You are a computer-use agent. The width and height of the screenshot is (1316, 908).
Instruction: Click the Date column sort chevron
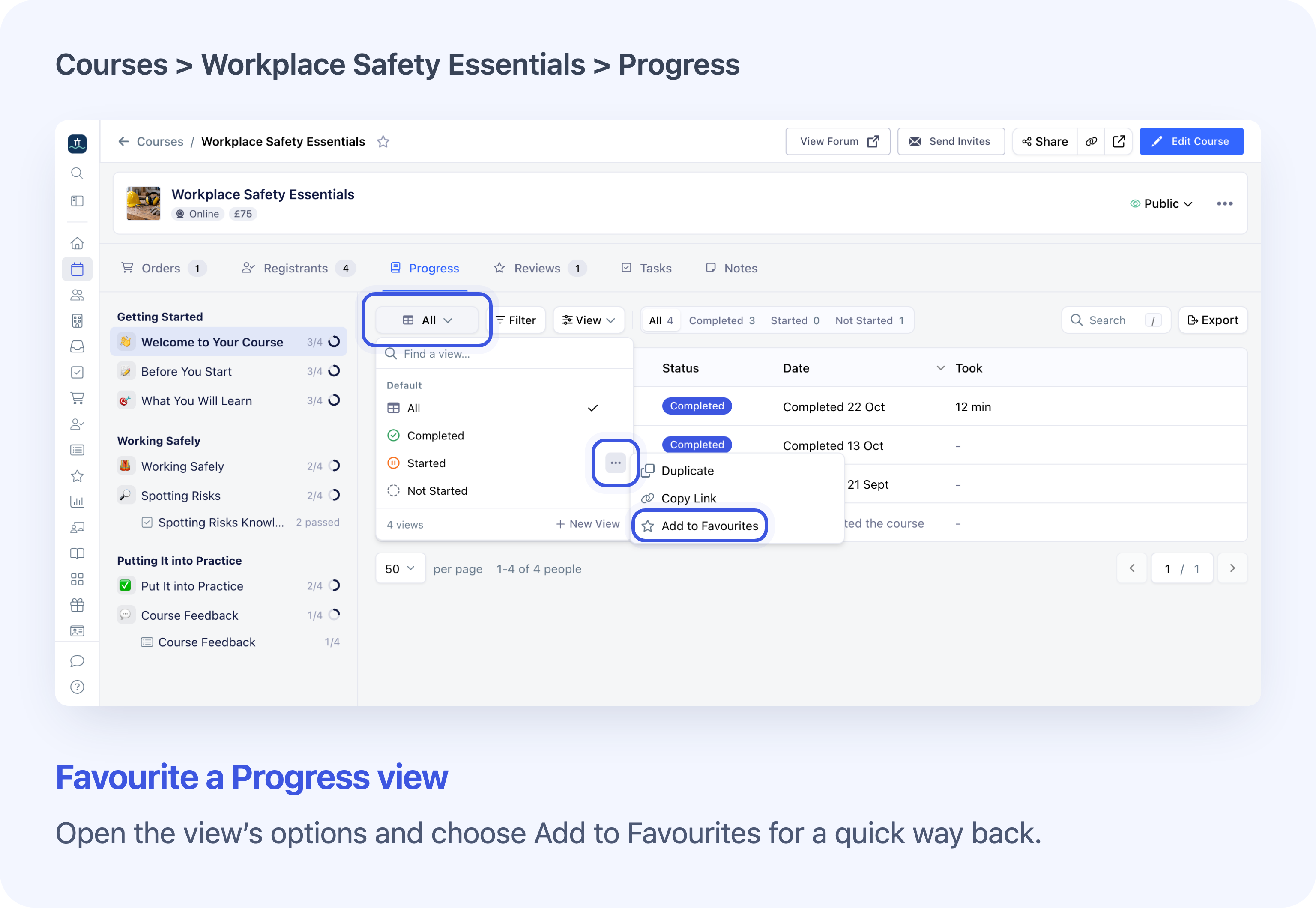click(940, 368)
